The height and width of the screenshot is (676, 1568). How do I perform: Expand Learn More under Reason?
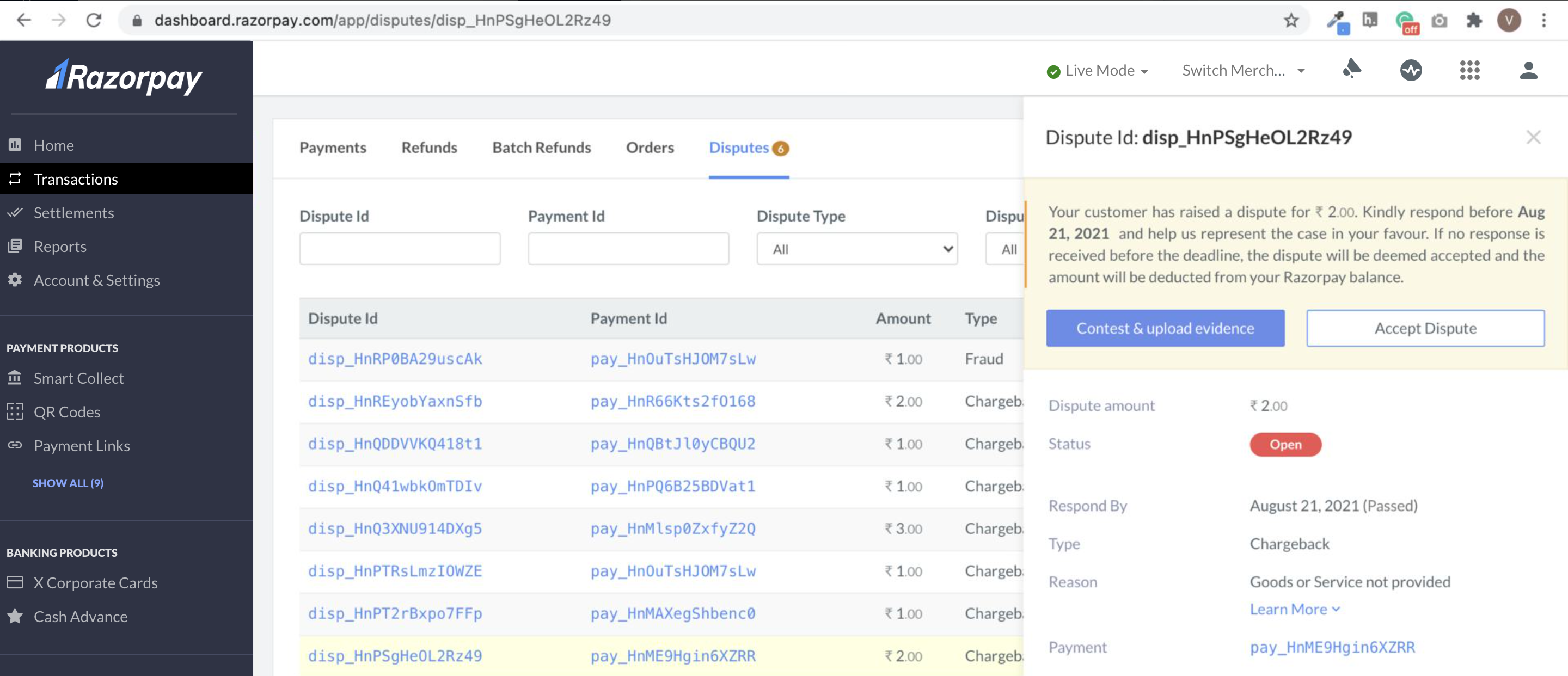point(1294,609)
